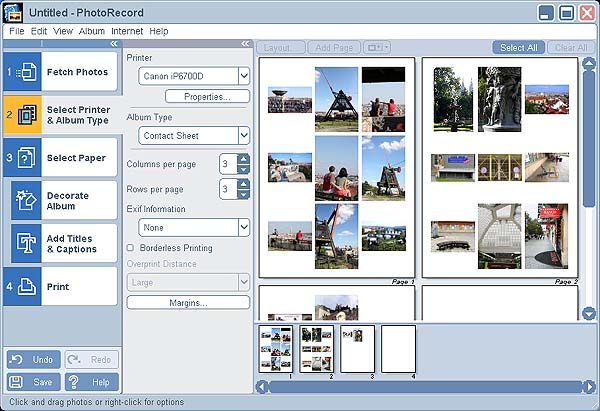Click the Save disk icon button
Image resolution: width=600 pixels, height=411 pixels.
point(17,382)
